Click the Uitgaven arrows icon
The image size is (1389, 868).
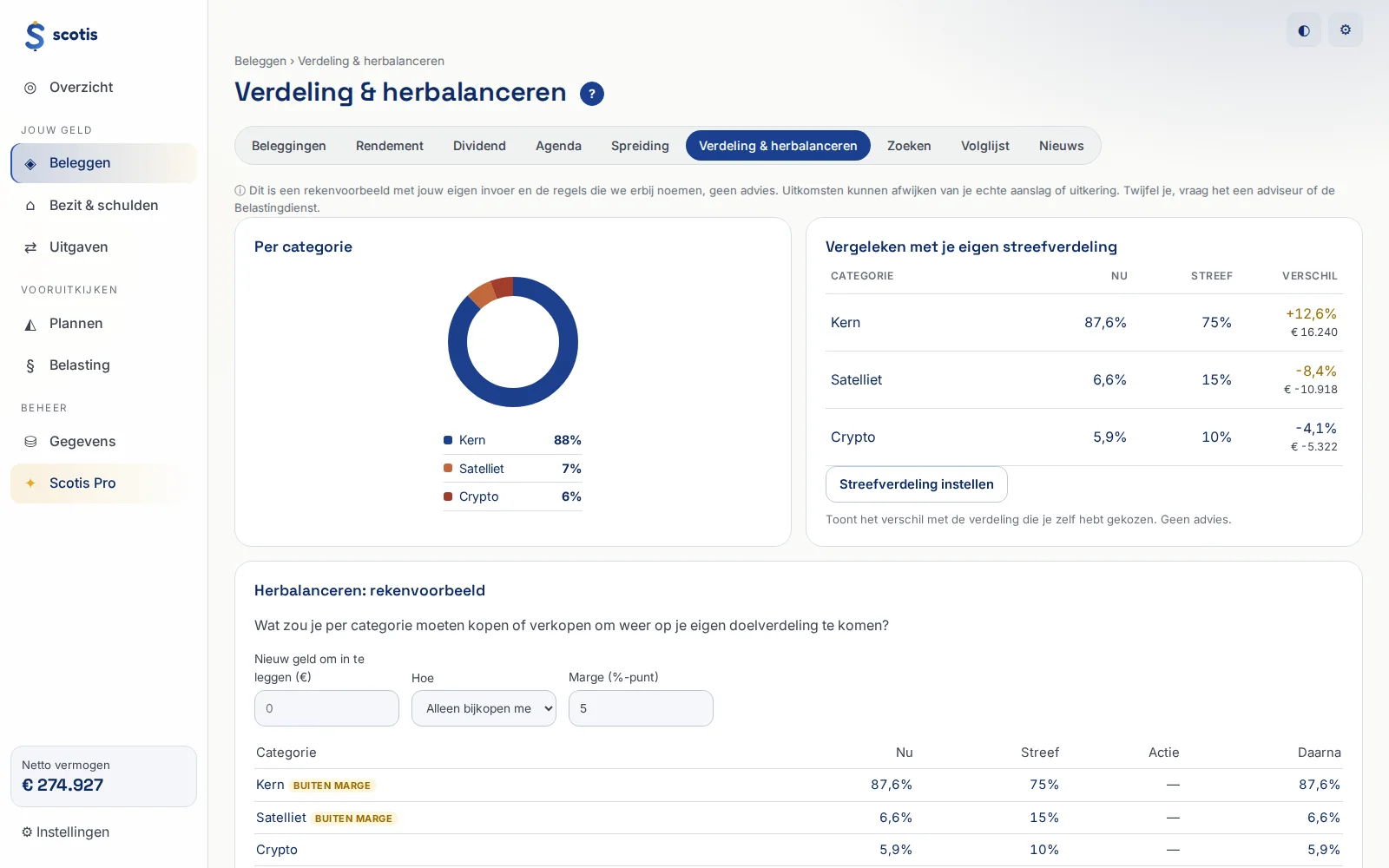30,247
